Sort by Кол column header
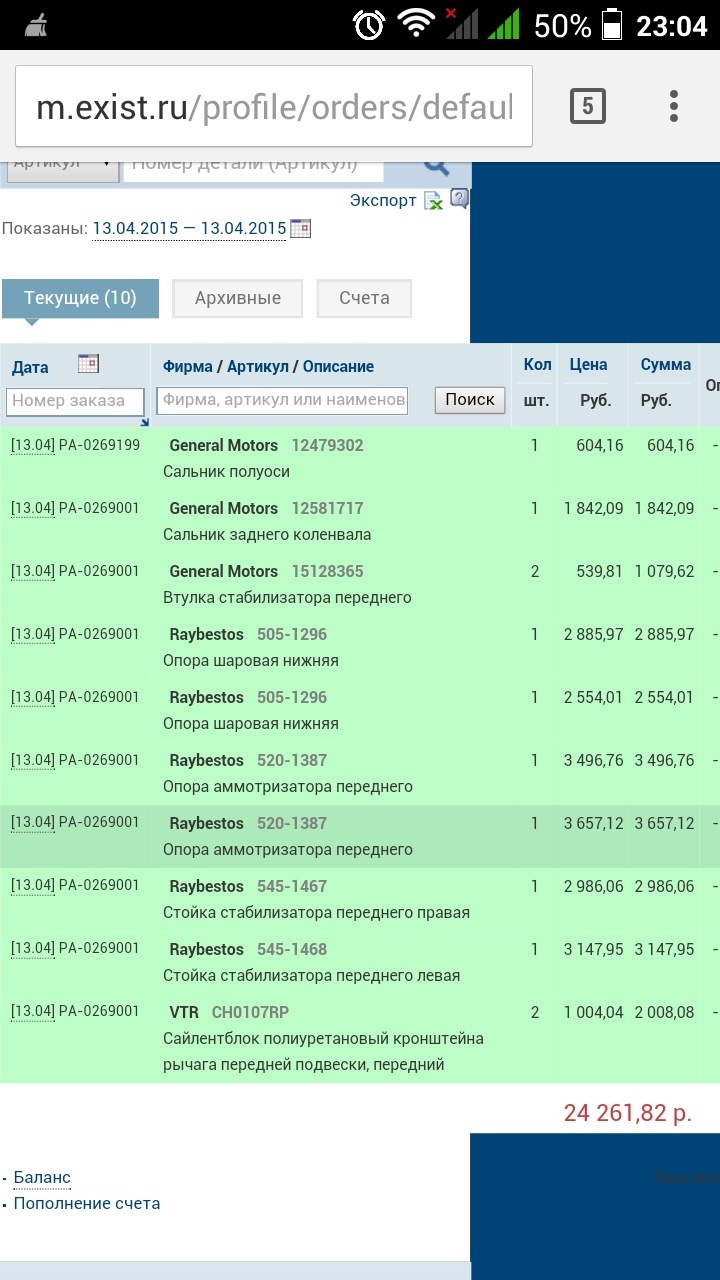Image resolution: width=720 pixels, height=1280 pixels. tap(538, 365)
